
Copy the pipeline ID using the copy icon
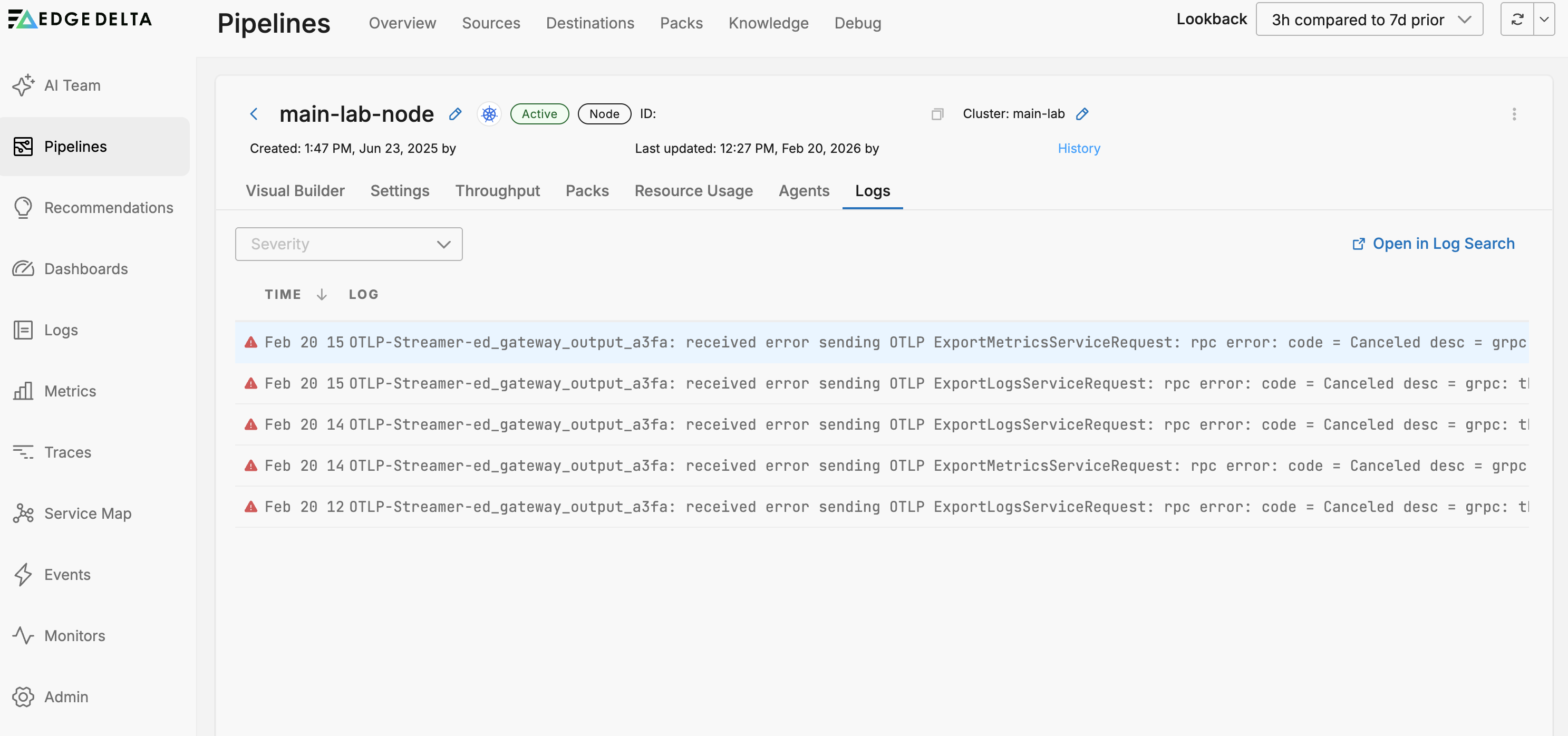[x=937, y=114]
